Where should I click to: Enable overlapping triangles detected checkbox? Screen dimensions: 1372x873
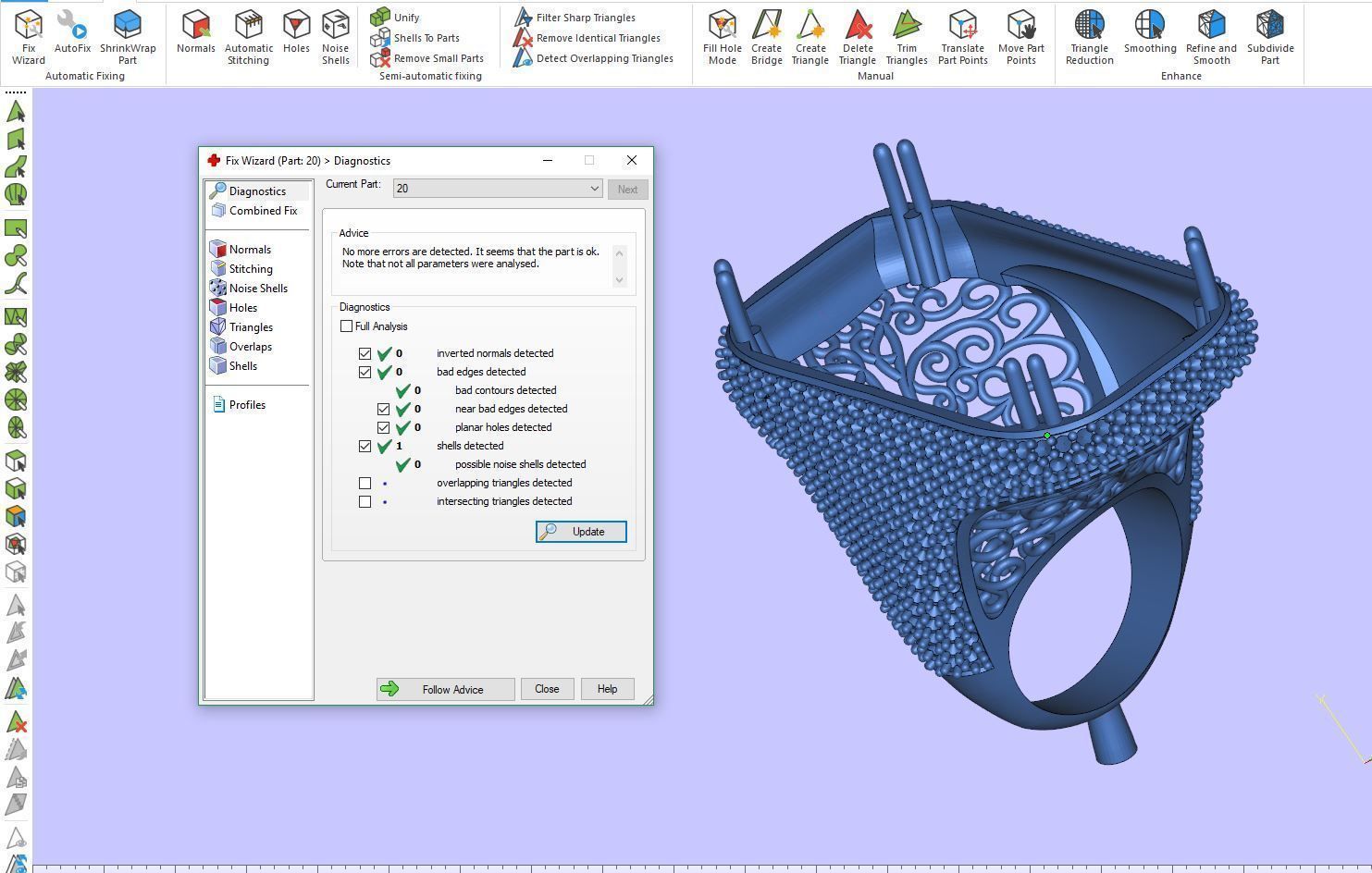(x=365, y=483)
